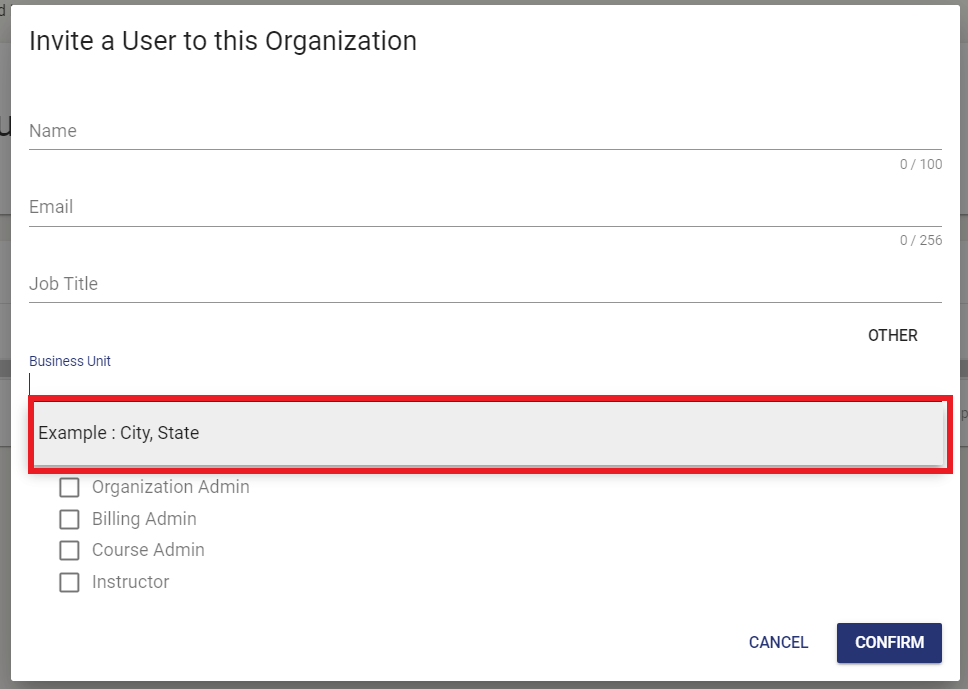Select the Job Title field
This screenshot has width=968, height=689.
(x=485, y=284)
